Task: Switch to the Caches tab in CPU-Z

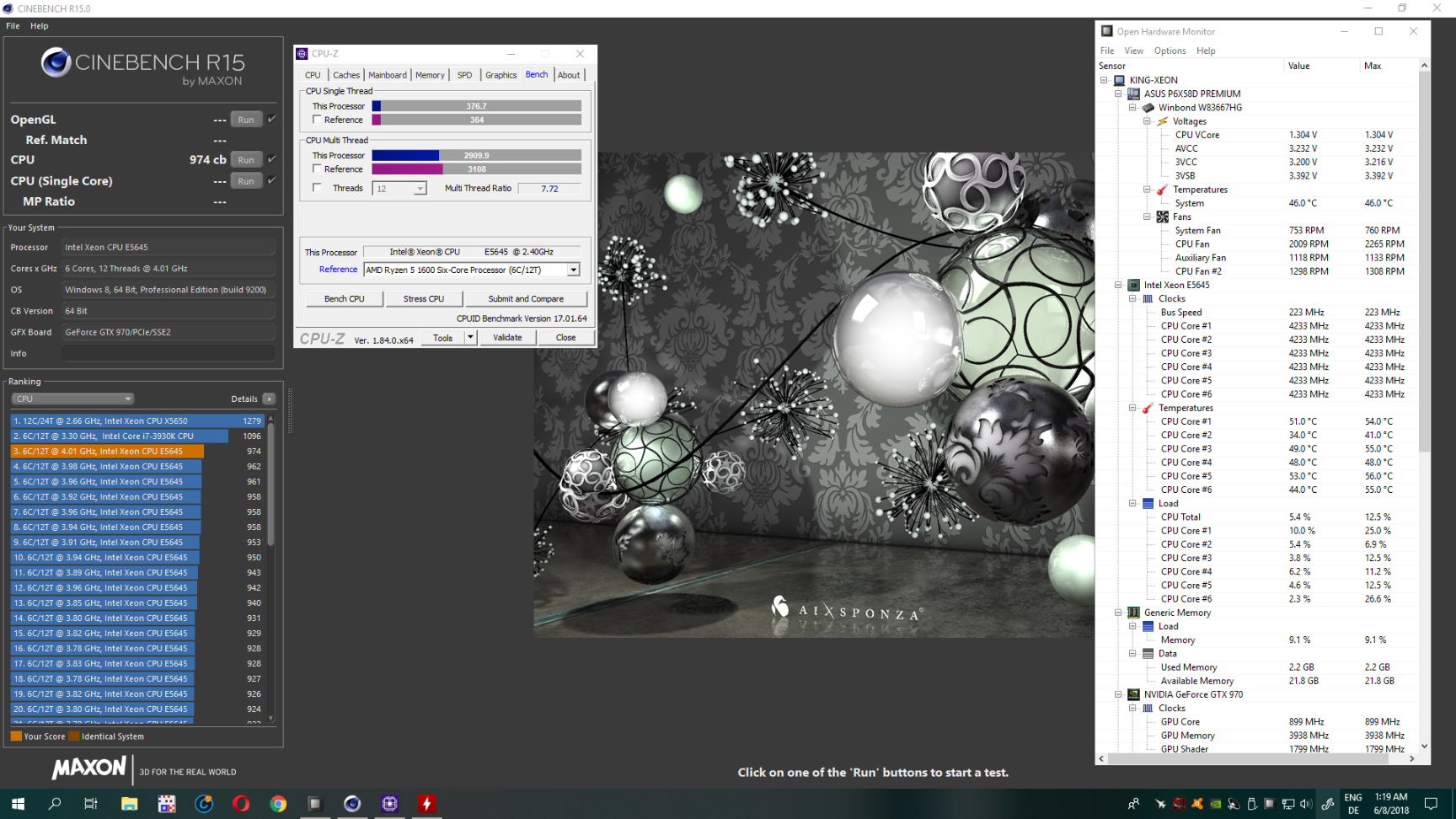Action: (346, 75)
